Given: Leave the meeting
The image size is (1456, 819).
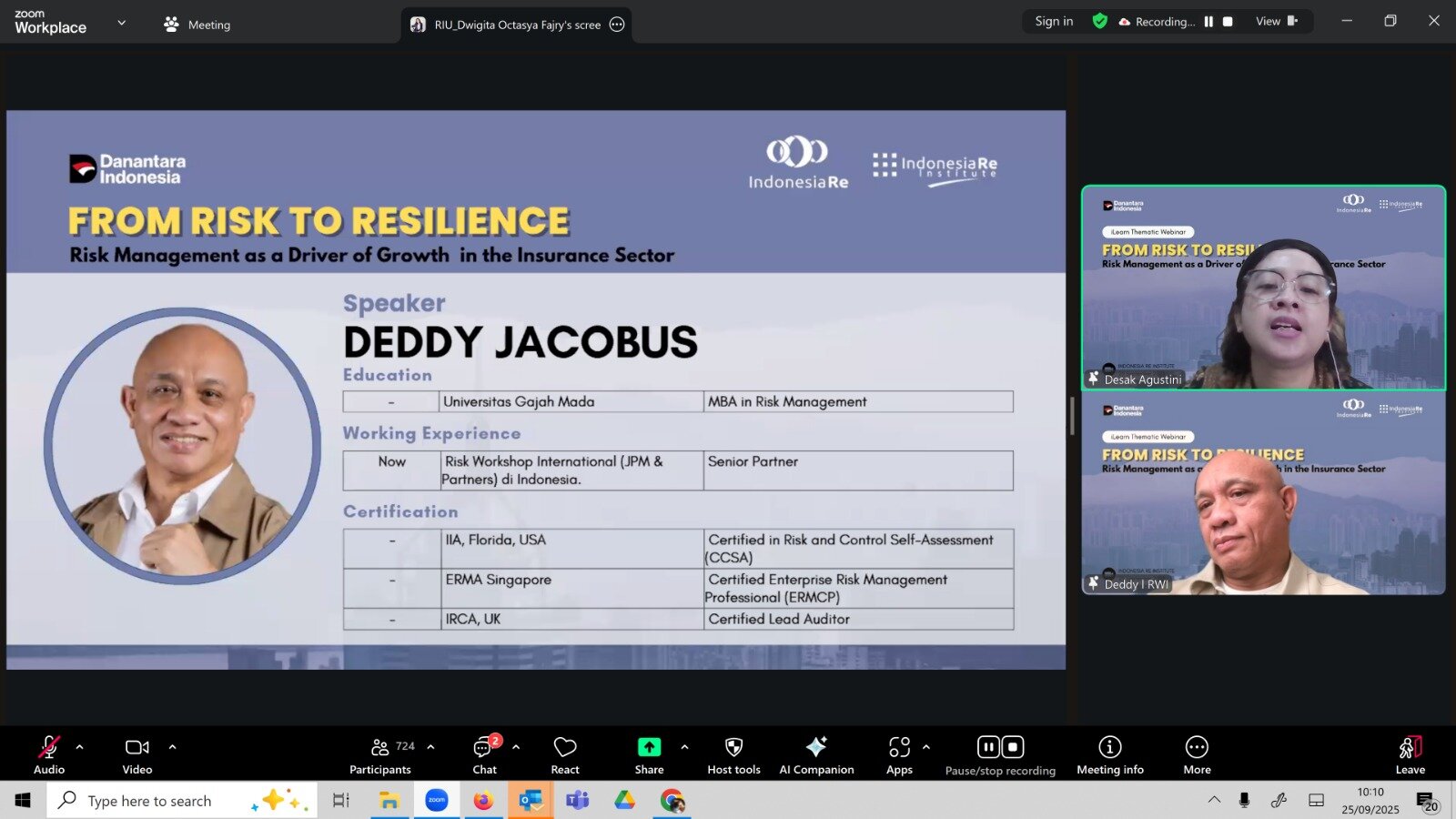Looking at the screenshot, I should 1410,754.
